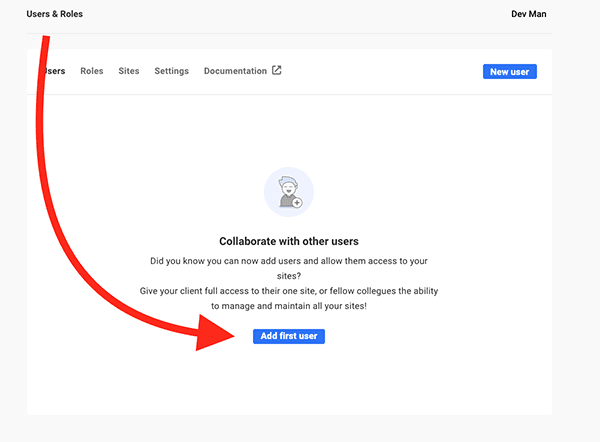Screen dimensions: 600x442
Task: Go to the Sites tab
Action: 129,71
